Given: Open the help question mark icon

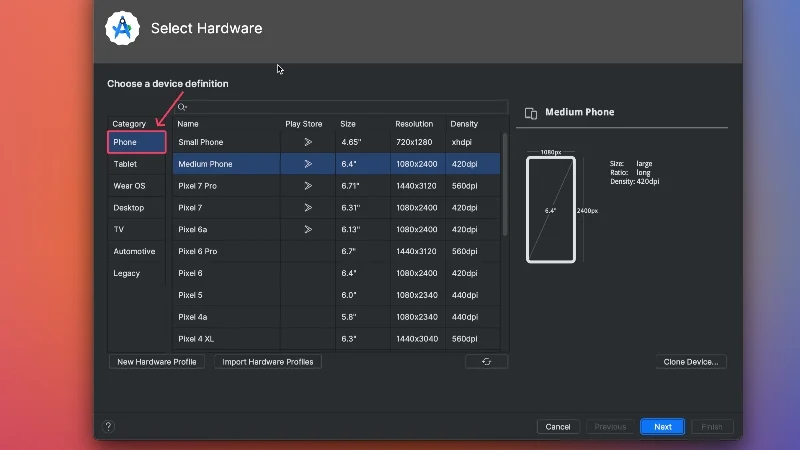Looking at the screenshot, I should [108, 427].
